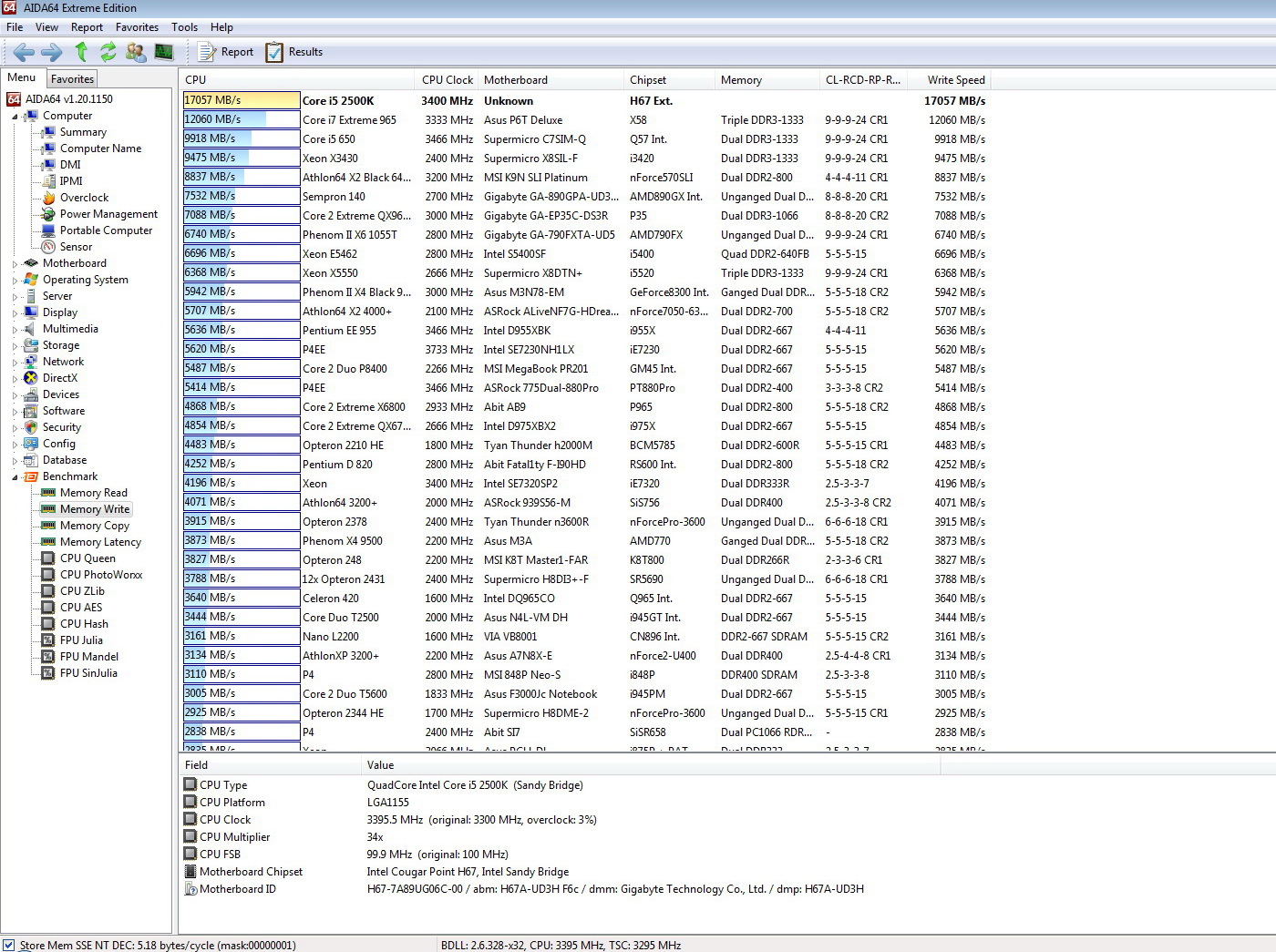Click the green Up arrow toolbar icon
Viewport: 1276px width, 952px height.
point(81,52)
